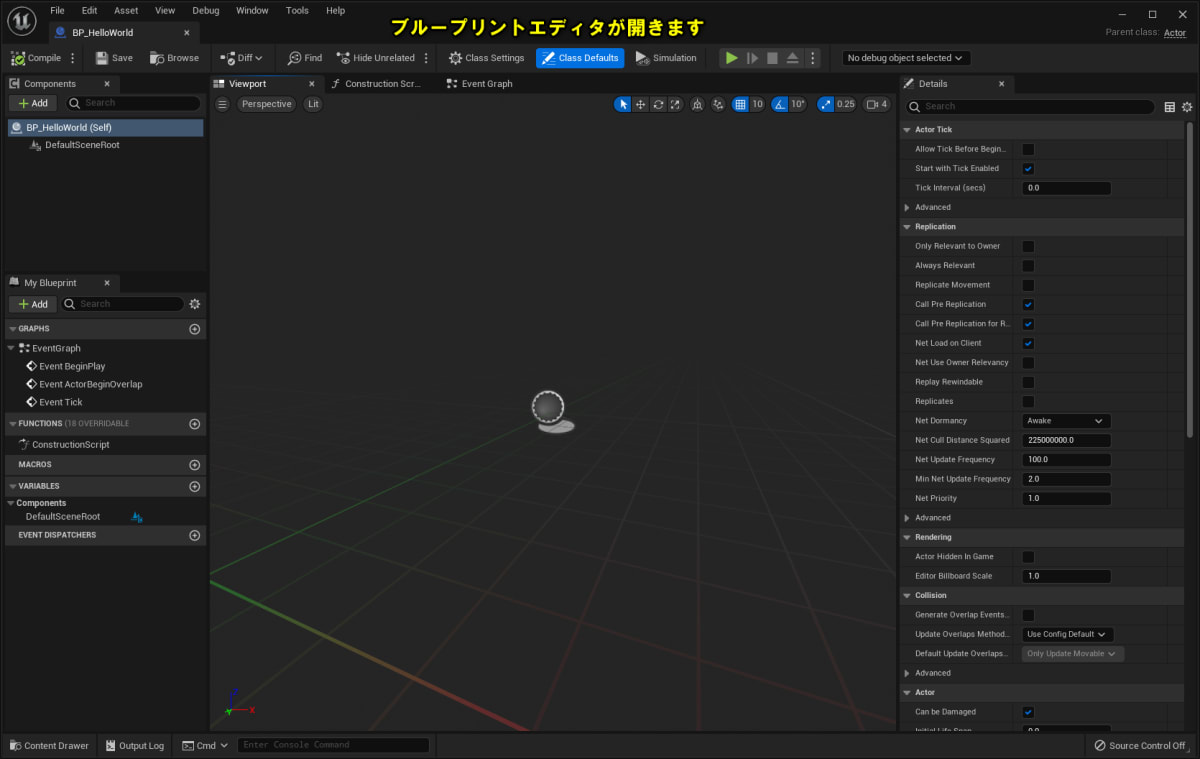This screenshot has height=759, width=1200.
Task: Click the Class Defaults button
Action: [x=580, y=58]
